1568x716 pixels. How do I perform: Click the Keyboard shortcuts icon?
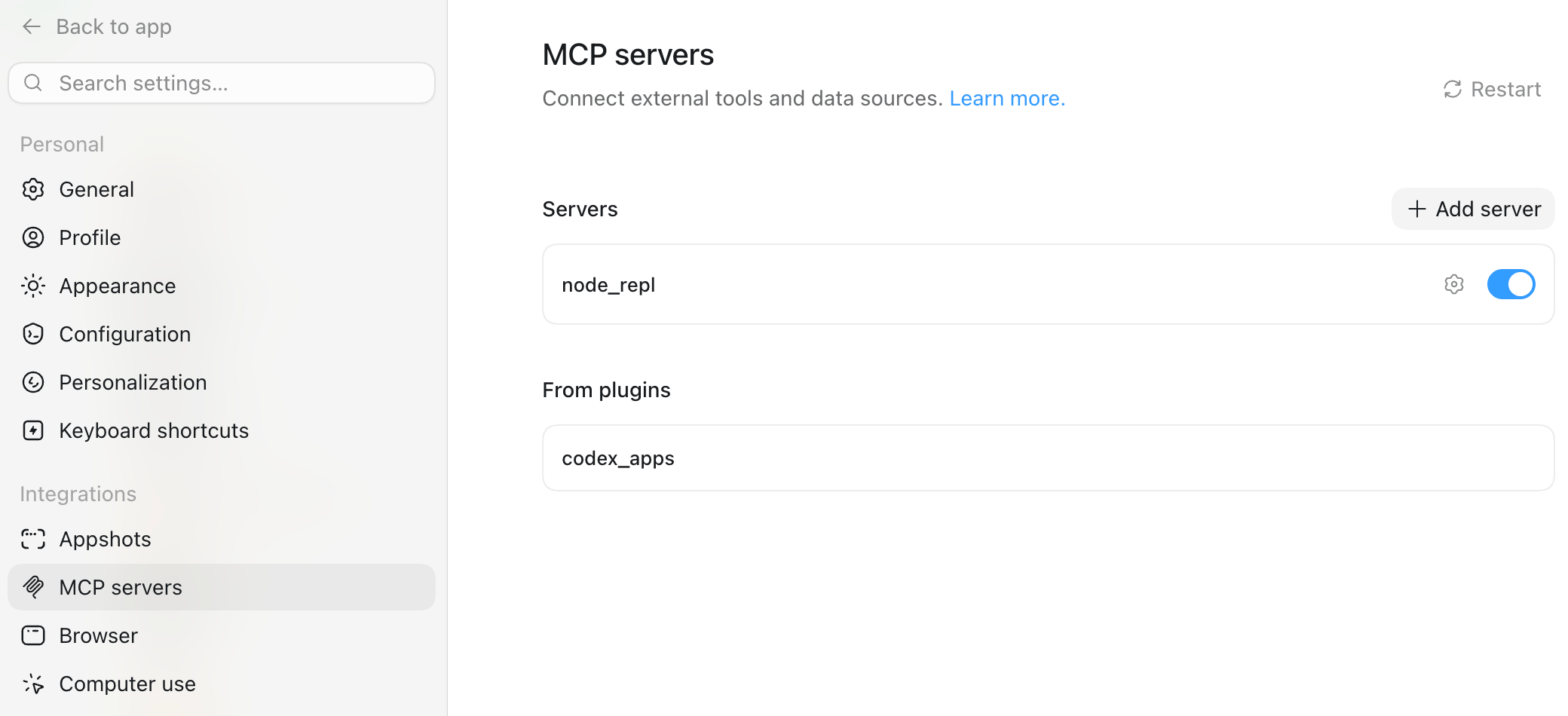point(33,430)
